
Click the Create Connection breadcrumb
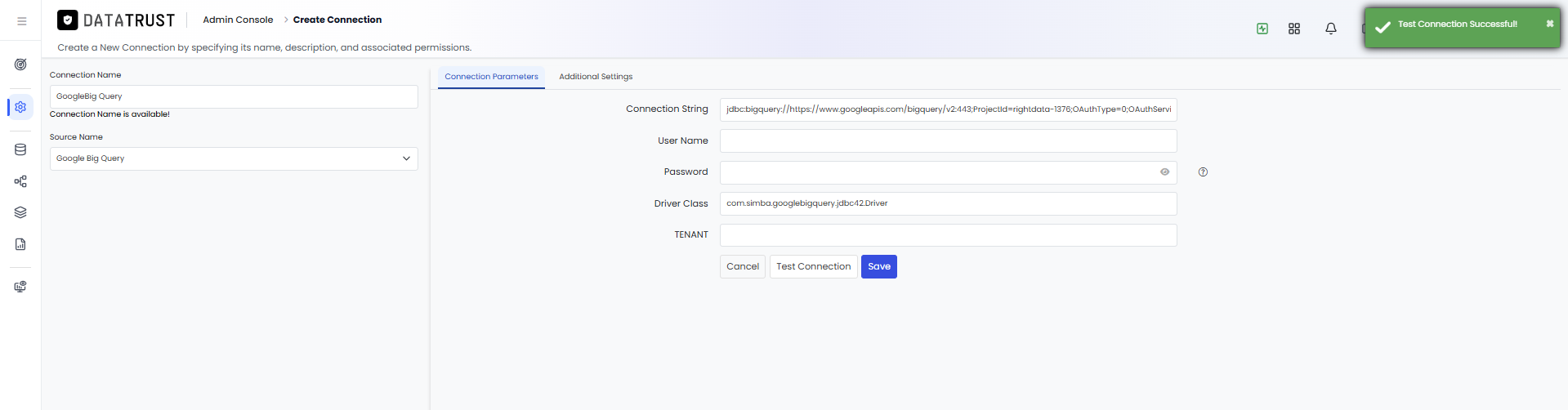pos(337,20)
